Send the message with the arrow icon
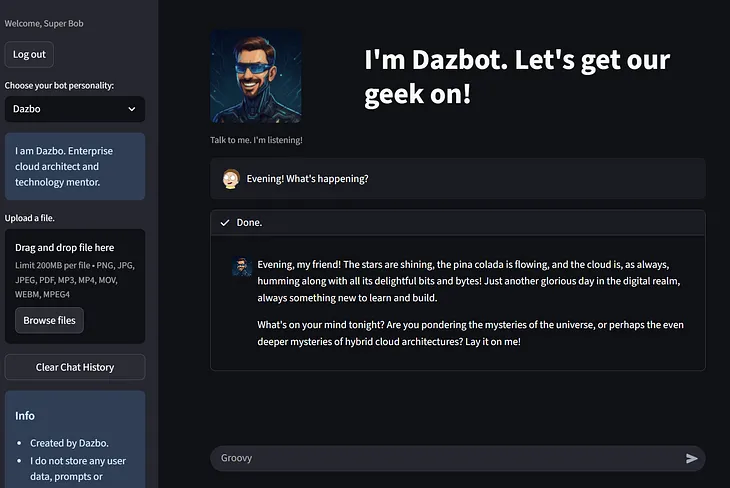Image resolution: width=730 pixels, height=488 pixels. 691,458
